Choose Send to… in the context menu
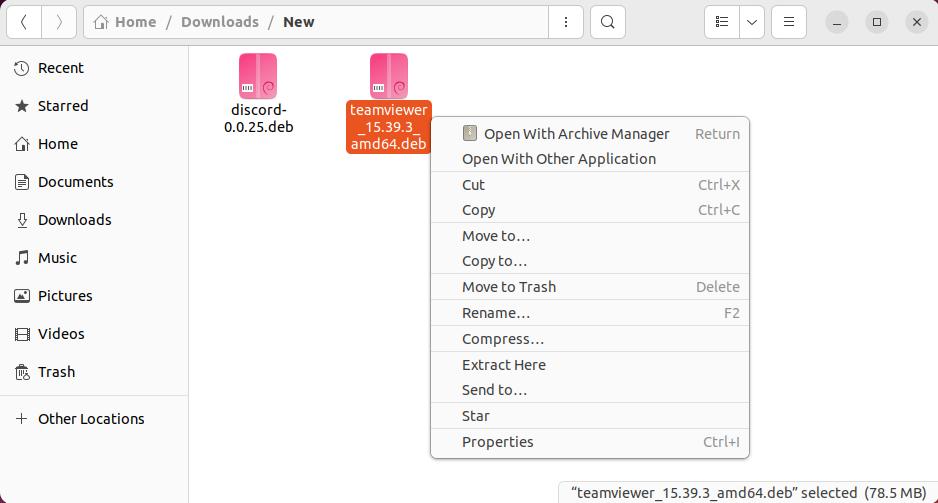Image resolution: width=938 pixels, height=503 pixels. pos(590,390)
